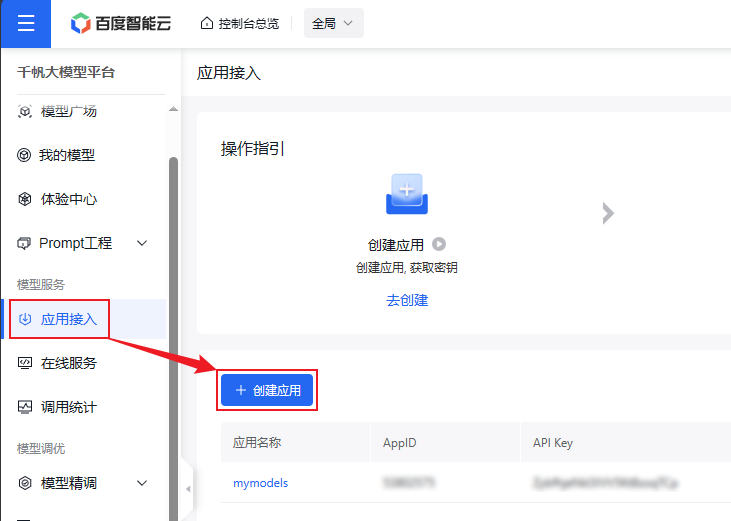
Task: Click the home icon beside 控制台总览
Action: point(207,23)
